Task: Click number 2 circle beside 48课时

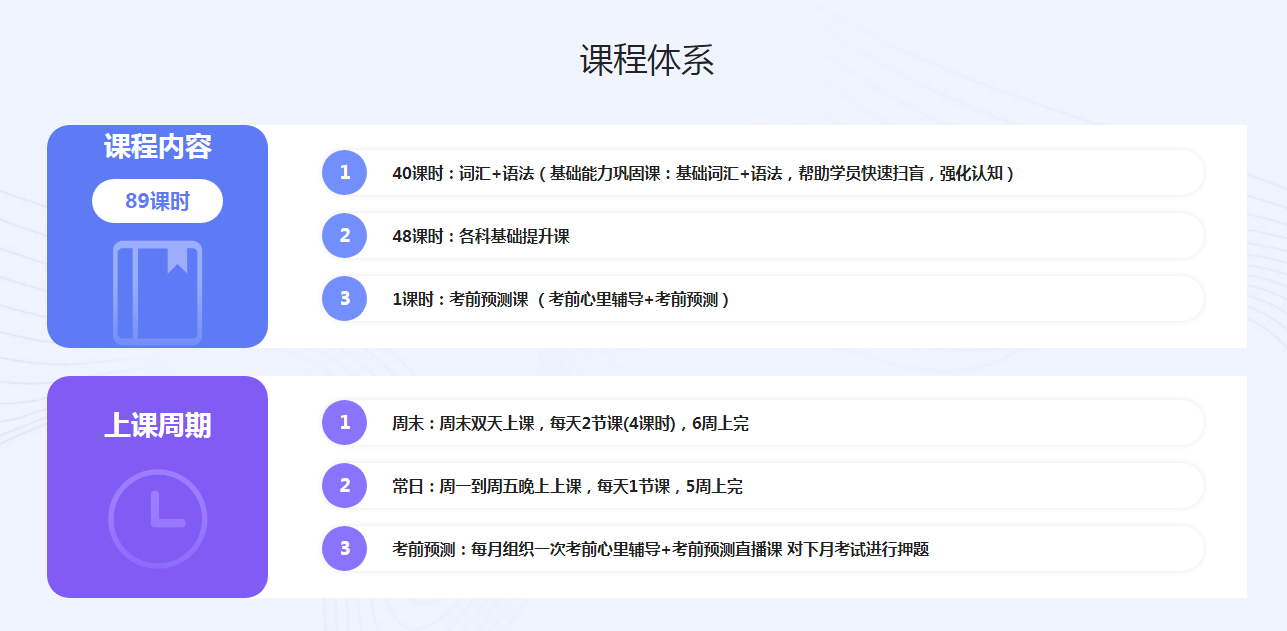Action: point(345,235)
